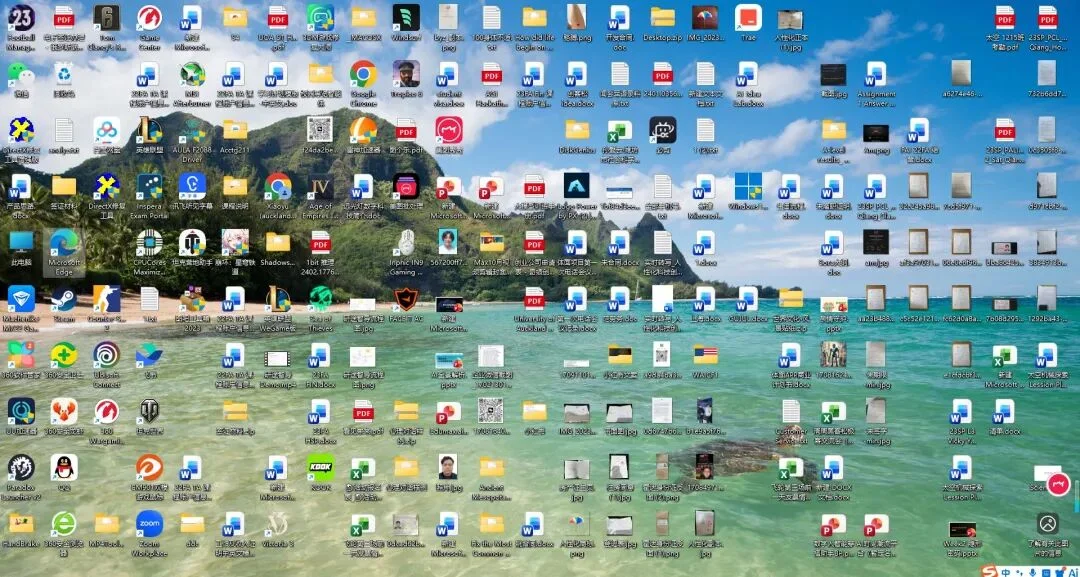The width and height of the screenshot is (1080, 577).
Task: Launch Age of Empires IV
Action: pyautogui.click(x=320, y=188)
